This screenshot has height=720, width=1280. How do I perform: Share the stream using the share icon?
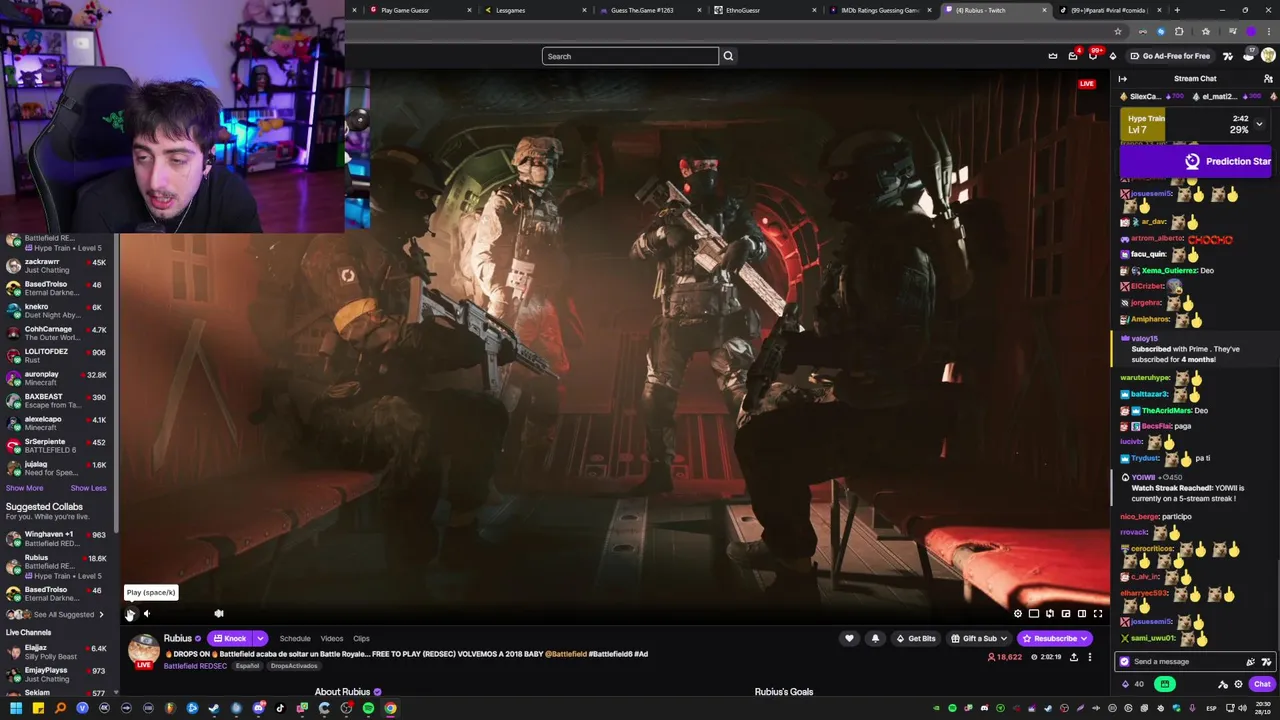coord(1074,657)
